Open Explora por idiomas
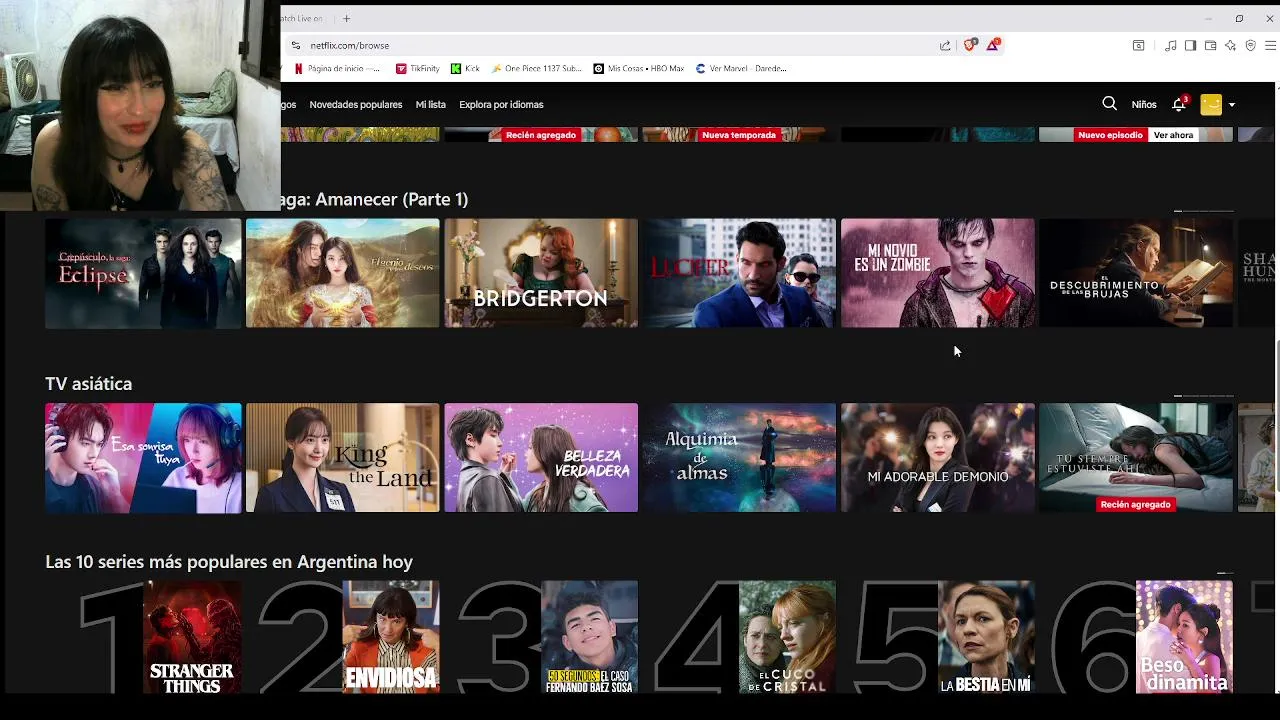This screenshot has height=720, width=1280. click(501, 104)
